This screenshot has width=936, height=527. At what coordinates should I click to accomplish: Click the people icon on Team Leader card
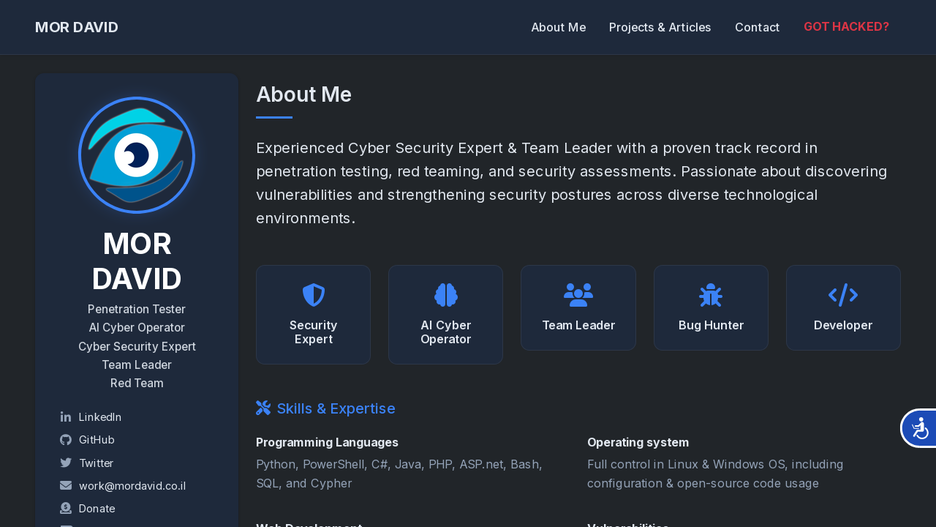(578, 295)
